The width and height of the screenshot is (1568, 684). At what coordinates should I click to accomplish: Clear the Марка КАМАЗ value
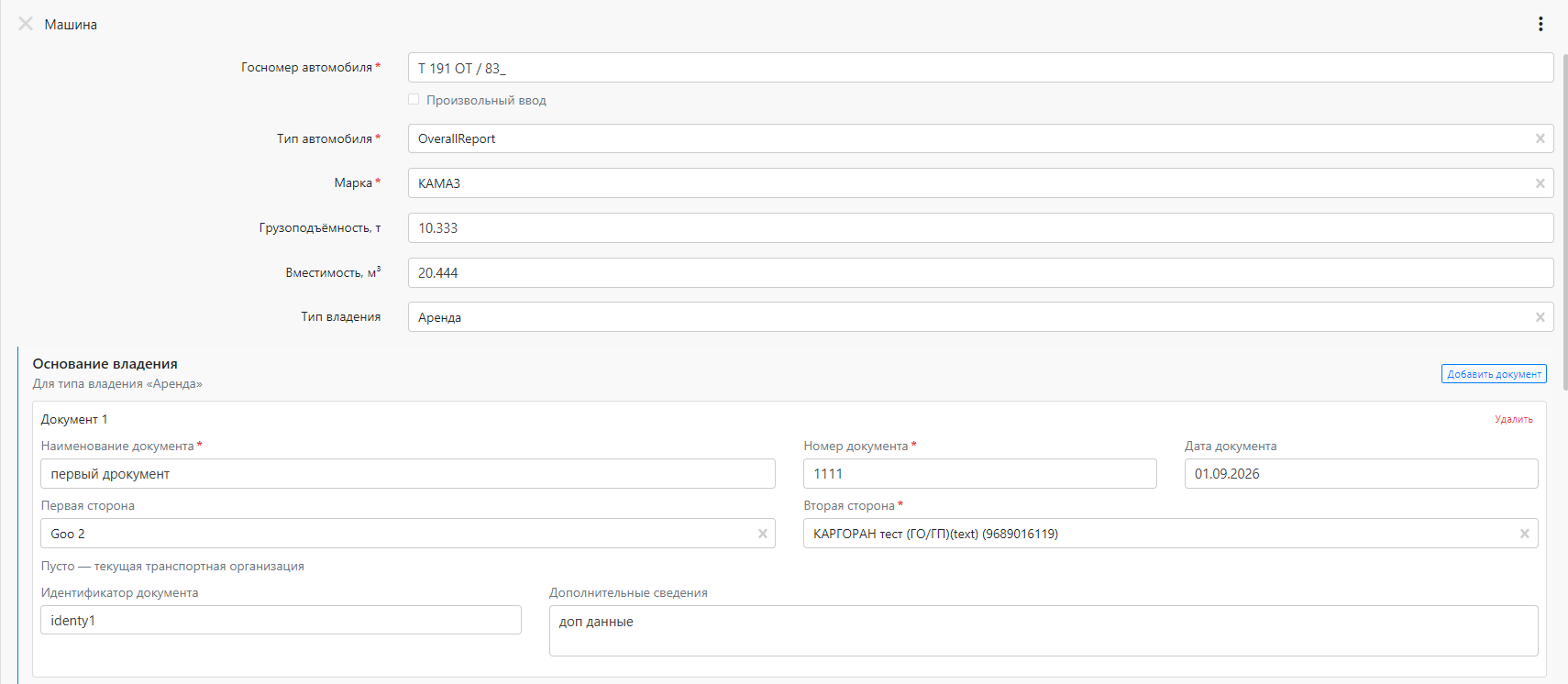click(1540, 183)
